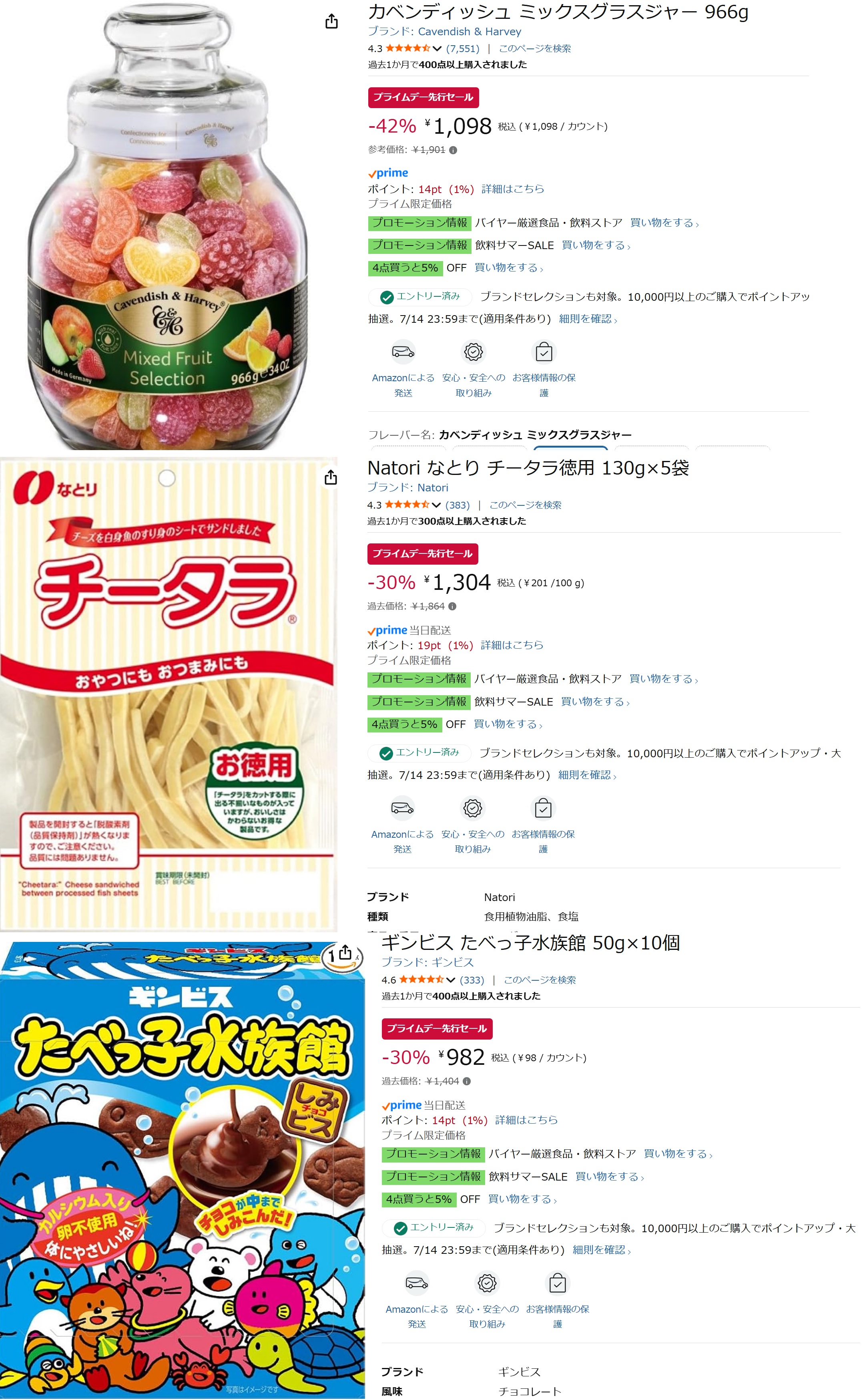Toggle the エントリー済み check for Ginbis

tap(401, 1228)
